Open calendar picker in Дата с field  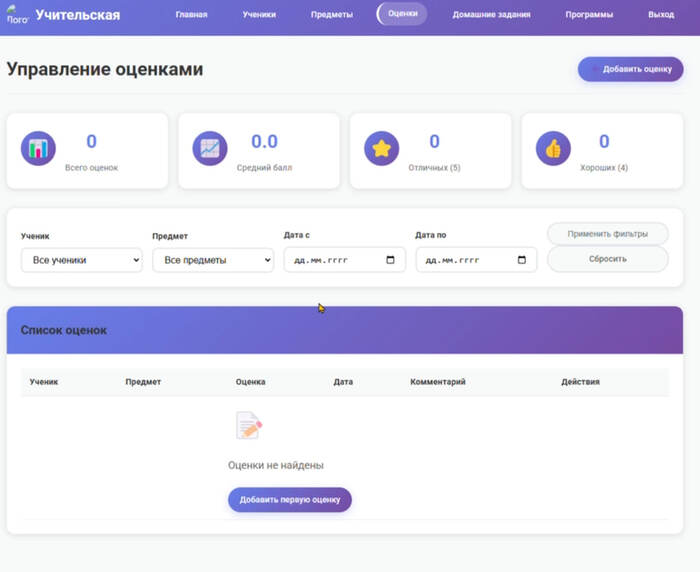390,260
